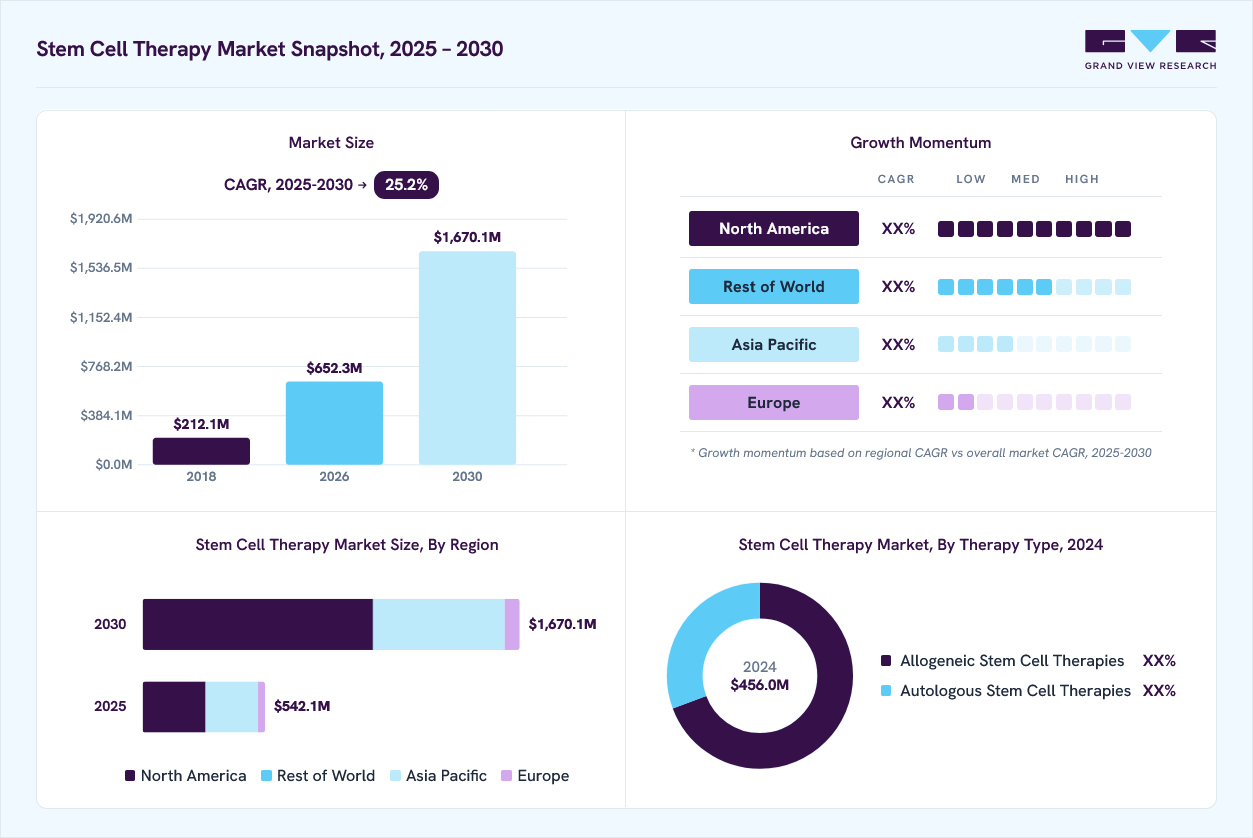The height and width of the screenshot is (838, 1253).
Task: Click the 2025 bar's Asia Pacific segment
Action: click(232, 706)
